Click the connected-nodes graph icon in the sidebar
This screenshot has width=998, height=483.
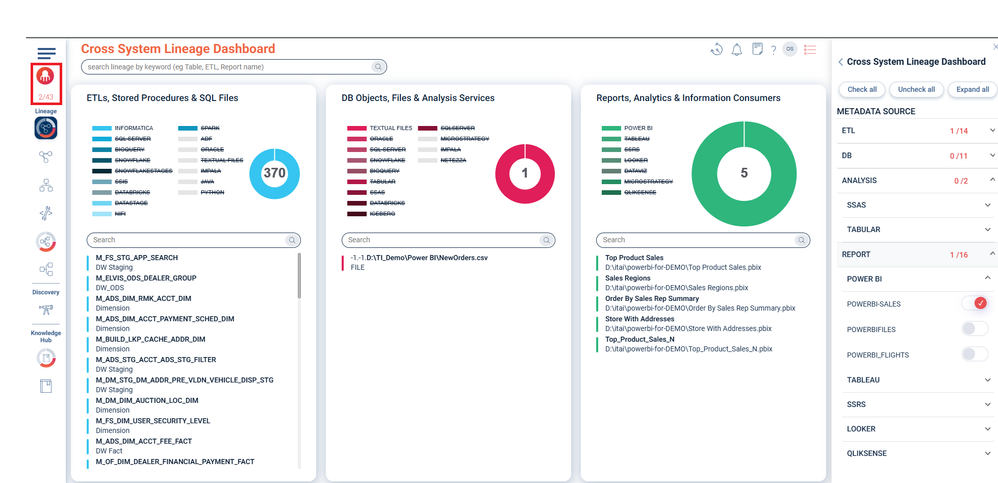pyautogui.click(x=46, y=157)
